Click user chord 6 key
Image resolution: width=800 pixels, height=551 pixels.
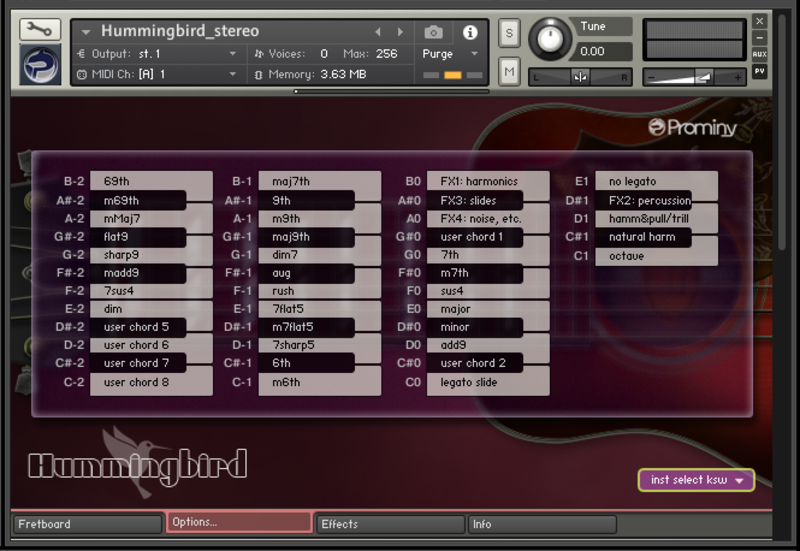[151, 345]
